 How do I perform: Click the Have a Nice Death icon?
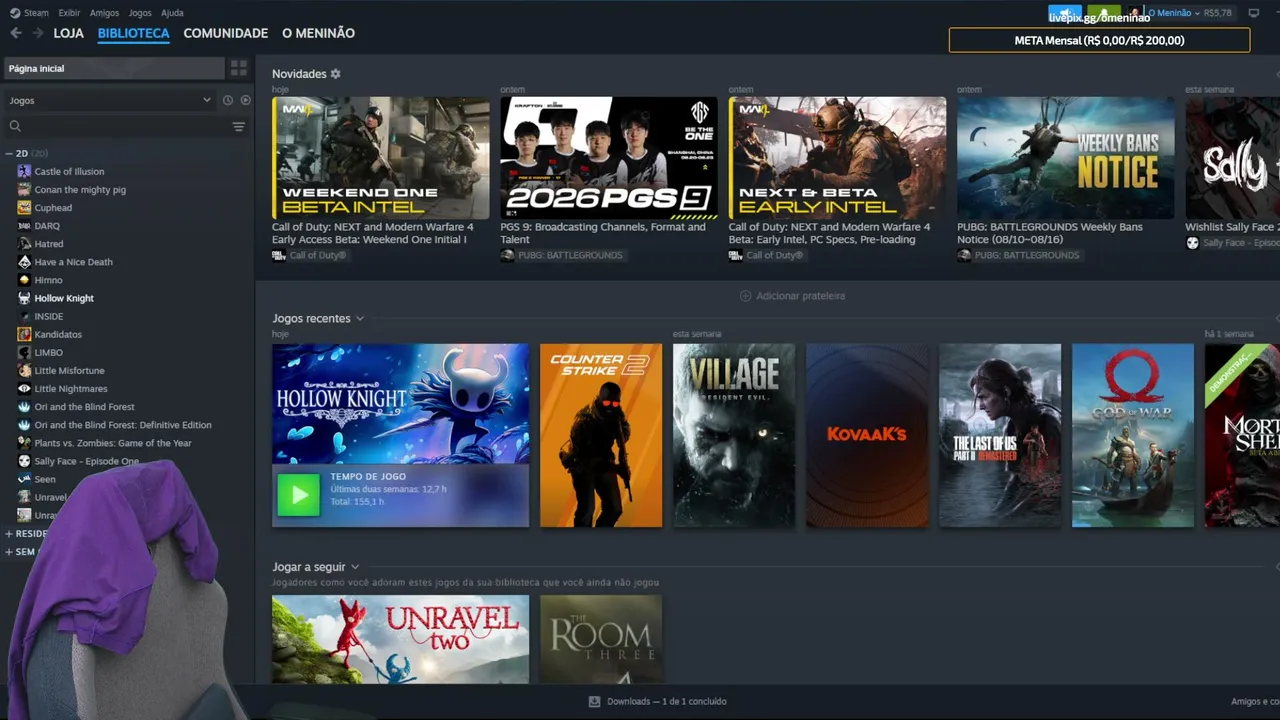tap(24, 261)
